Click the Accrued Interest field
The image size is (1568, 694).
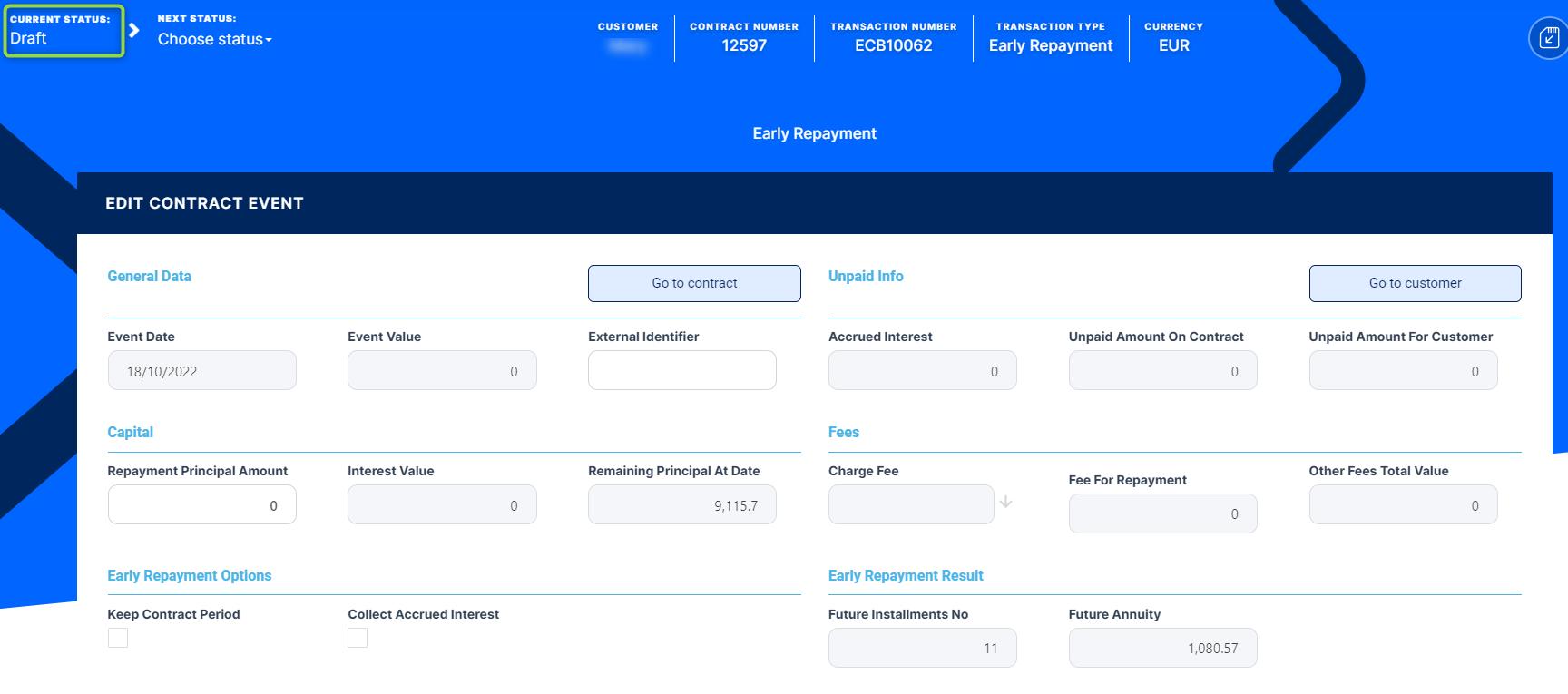(x=922, y=370)
